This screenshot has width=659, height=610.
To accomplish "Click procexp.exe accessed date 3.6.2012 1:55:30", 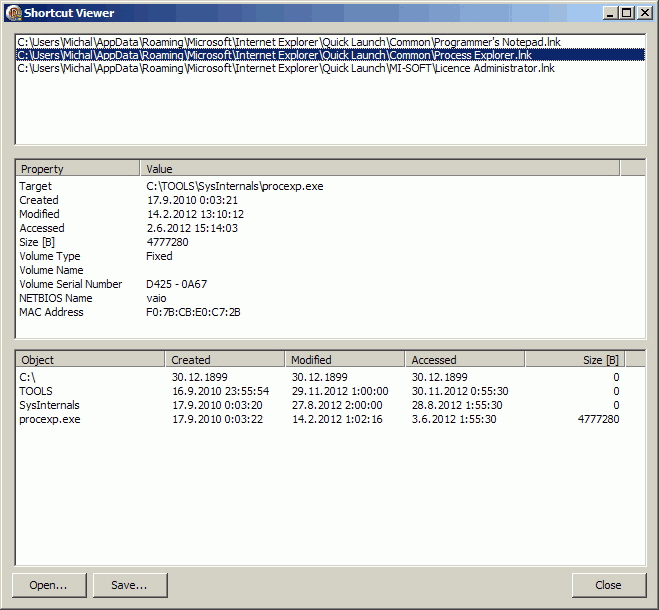I will point(454,419).
